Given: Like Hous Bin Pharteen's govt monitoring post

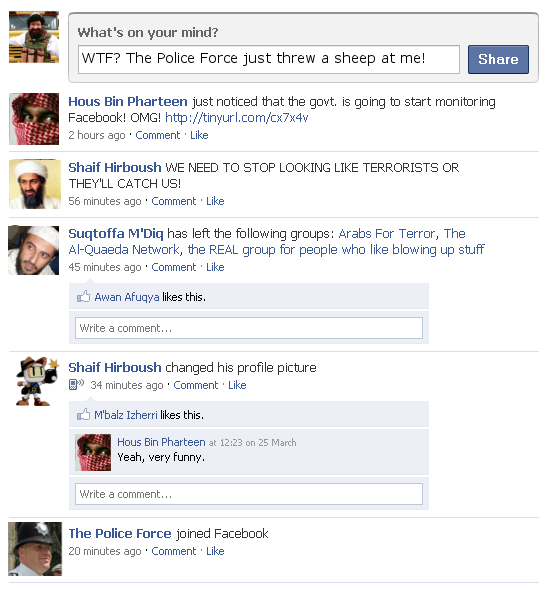Looking at the screenshot, I should (x=199, y=135).
